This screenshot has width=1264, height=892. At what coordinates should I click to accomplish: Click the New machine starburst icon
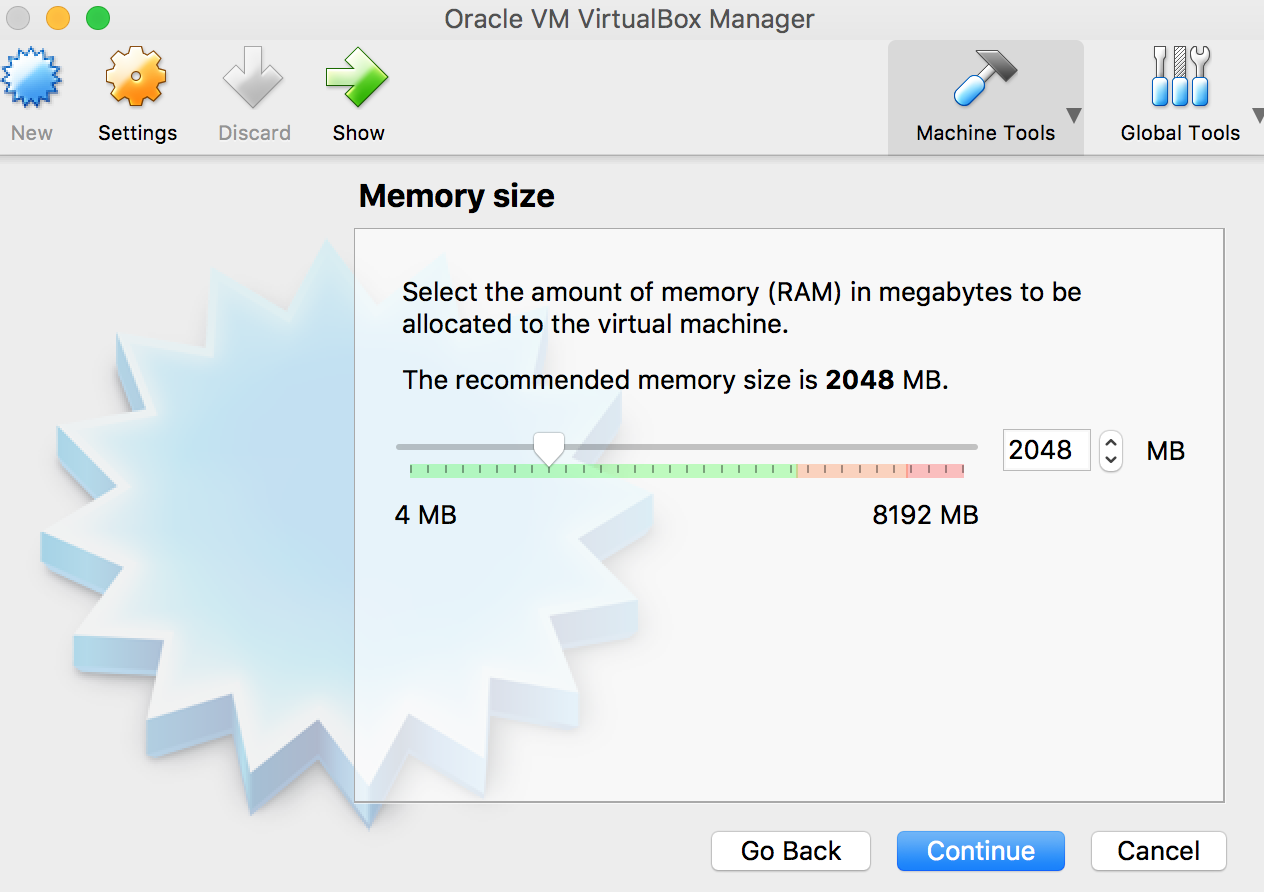[31, 78]
